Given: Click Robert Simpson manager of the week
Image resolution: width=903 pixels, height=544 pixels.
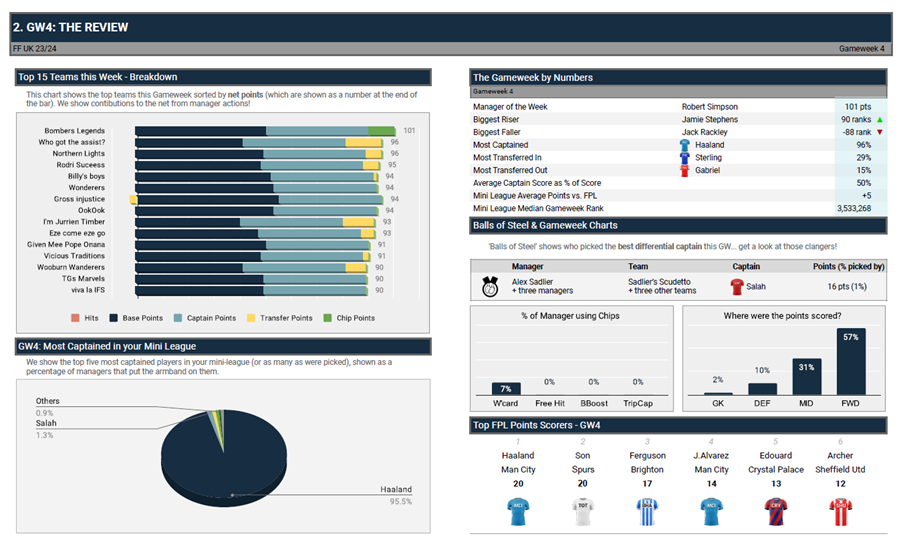Looking at the screenshot, I should point(709,106).
